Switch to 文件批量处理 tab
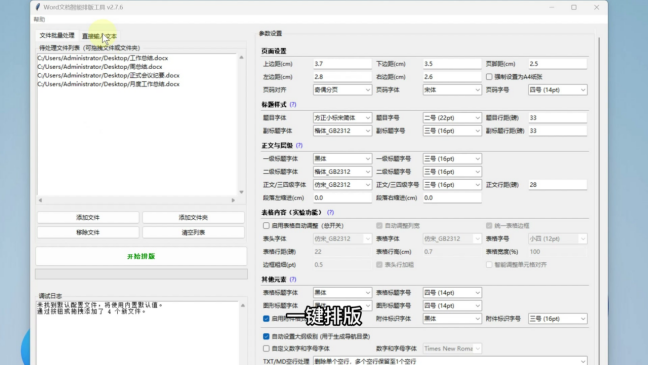 (57, 36)
